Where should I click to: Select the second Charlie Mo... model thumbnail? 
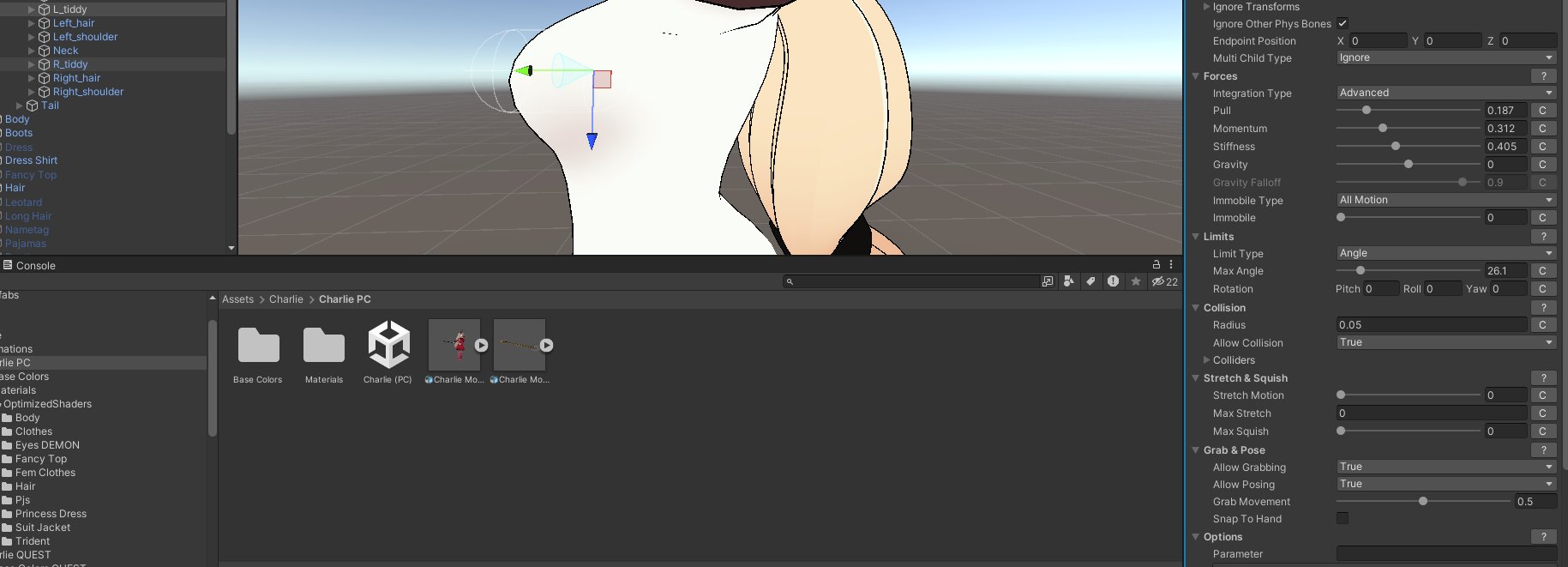pyautogui.click(x=519, y=345)
